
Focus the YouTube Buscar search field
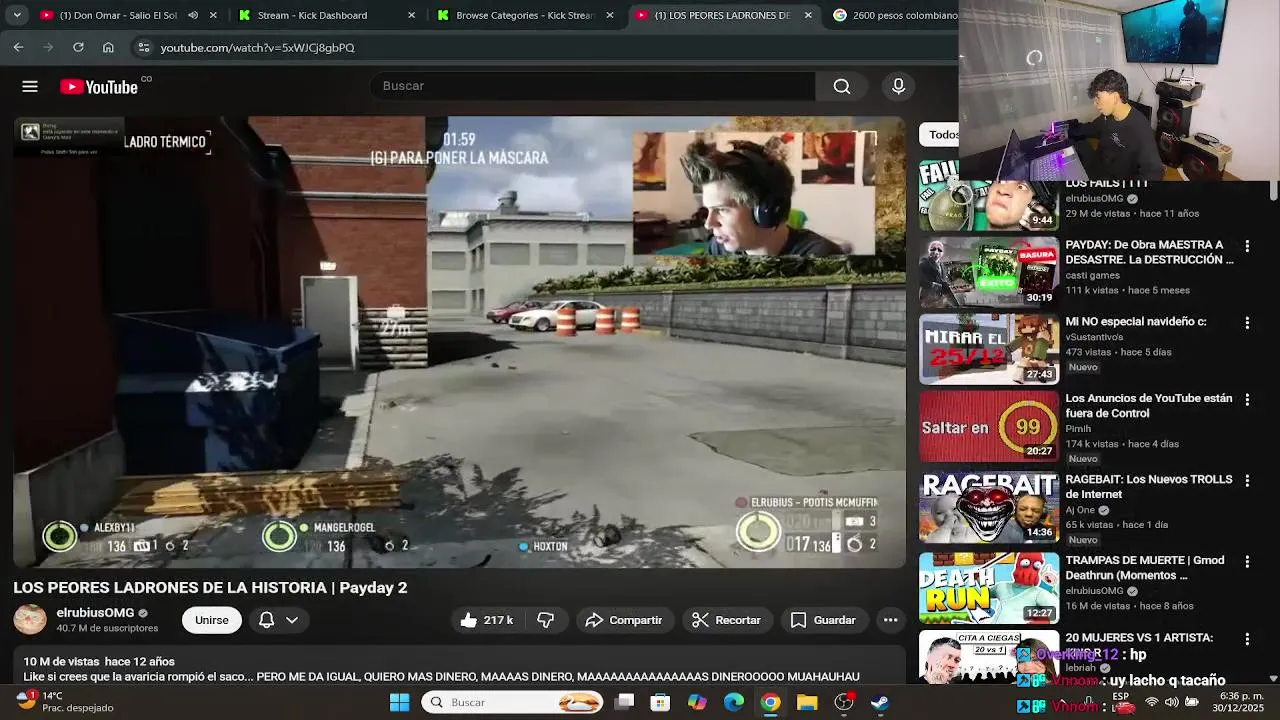coord(592,86)
